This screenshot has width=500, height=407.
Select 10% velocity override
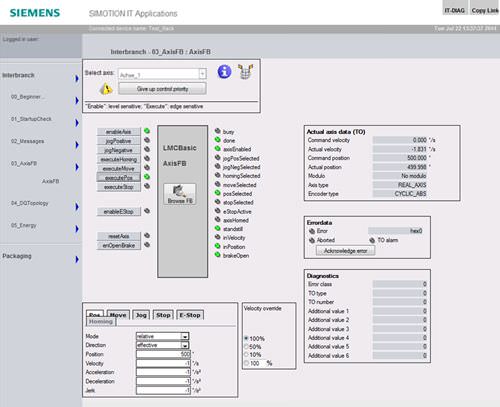pos(246,354)
